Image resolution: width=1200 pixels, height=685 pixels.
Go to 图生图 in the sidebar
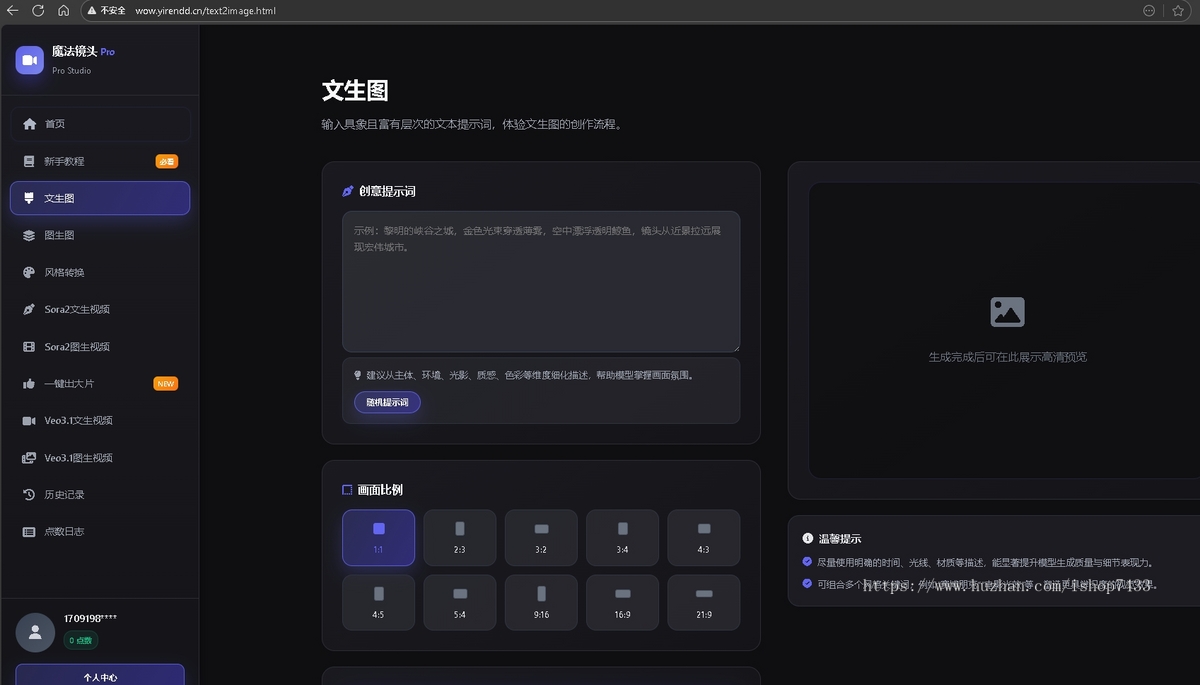tap(100, 235)
